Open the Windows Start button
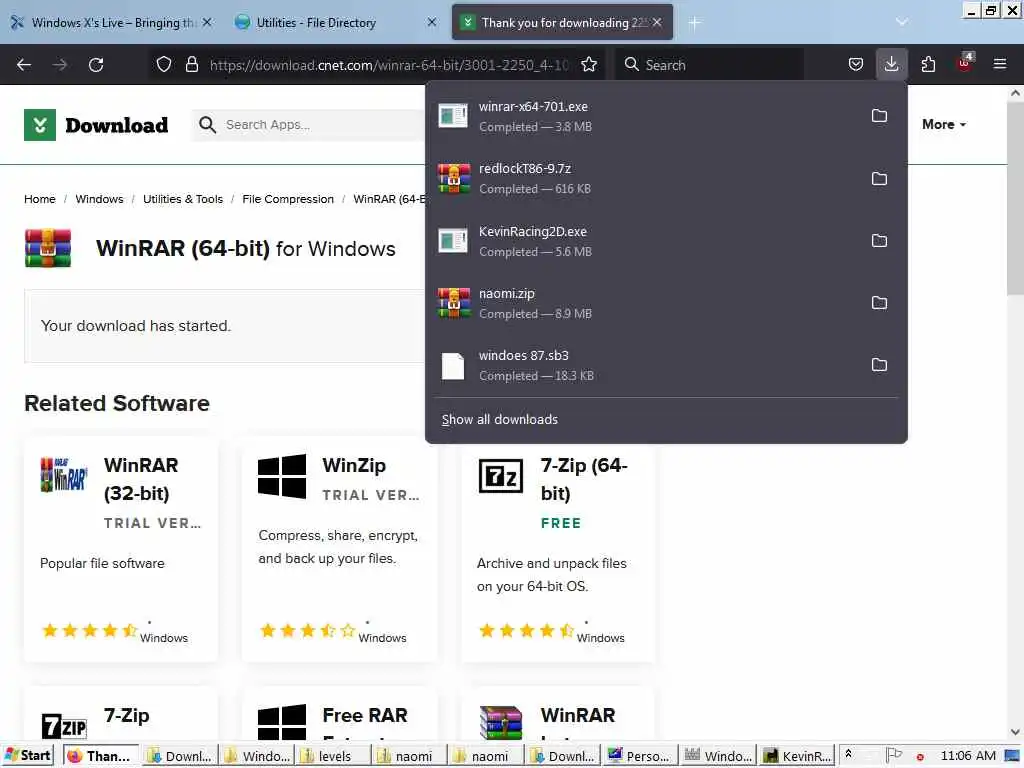 coord(27,756)
